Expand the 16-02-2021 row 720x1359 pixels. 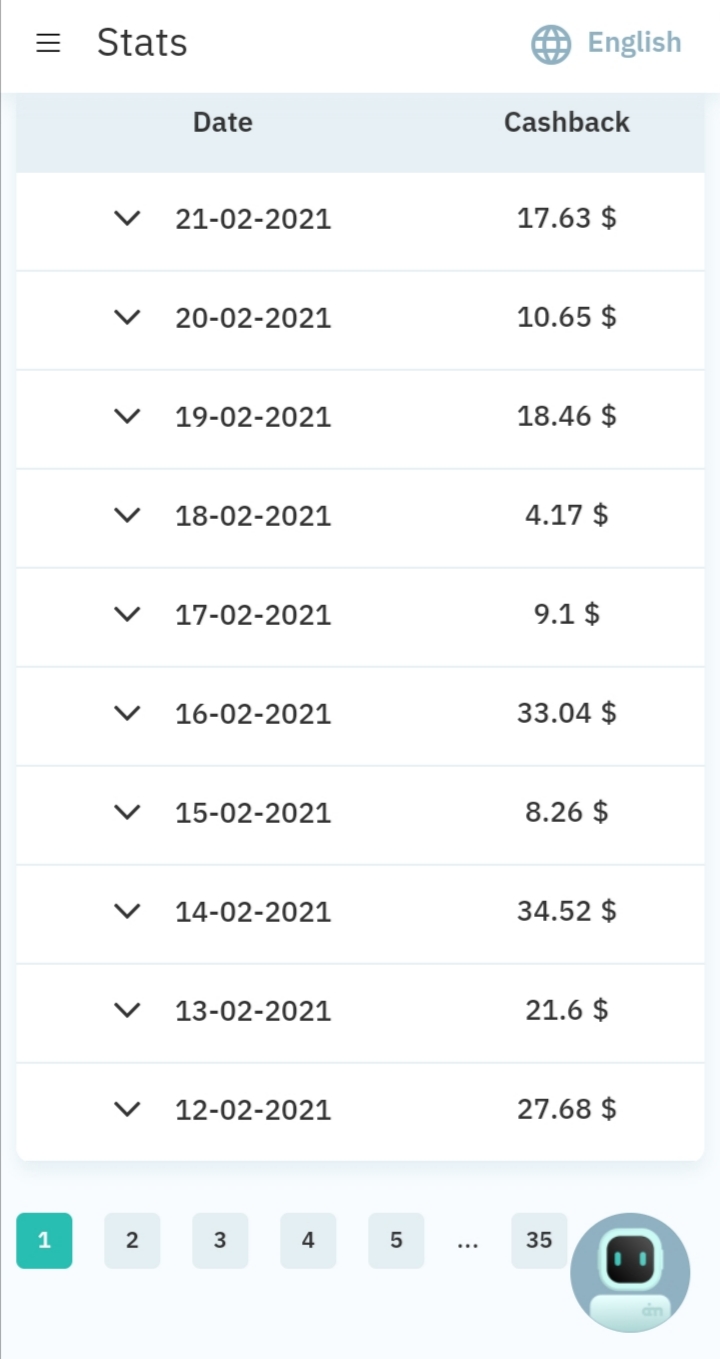pos(127,713)
